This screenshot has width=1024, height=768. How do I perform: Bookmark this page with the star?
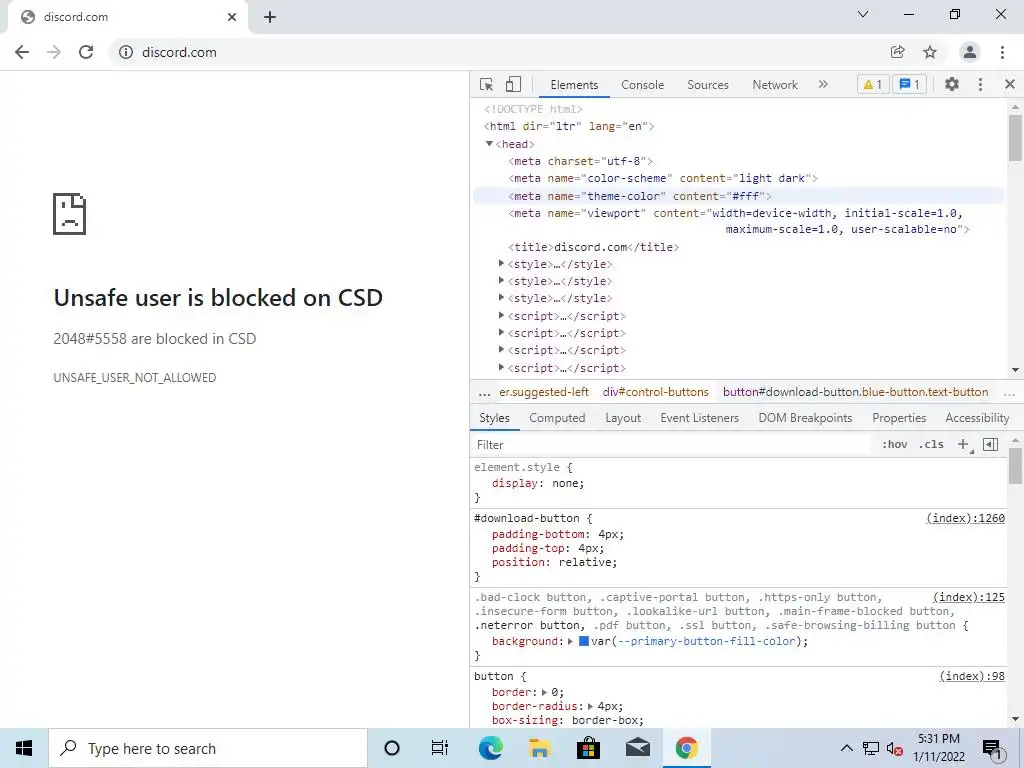click(930, 52)
